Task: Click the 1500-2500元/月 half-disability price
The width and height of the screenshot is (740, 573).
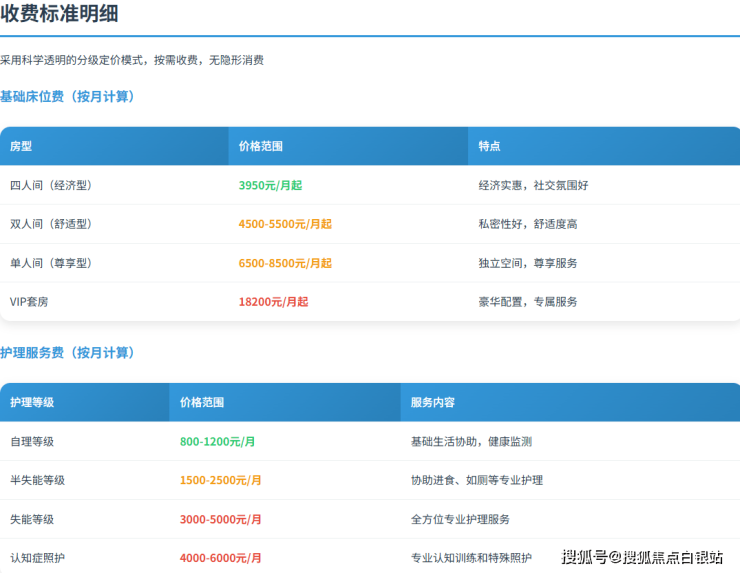Action: point(221,480)
